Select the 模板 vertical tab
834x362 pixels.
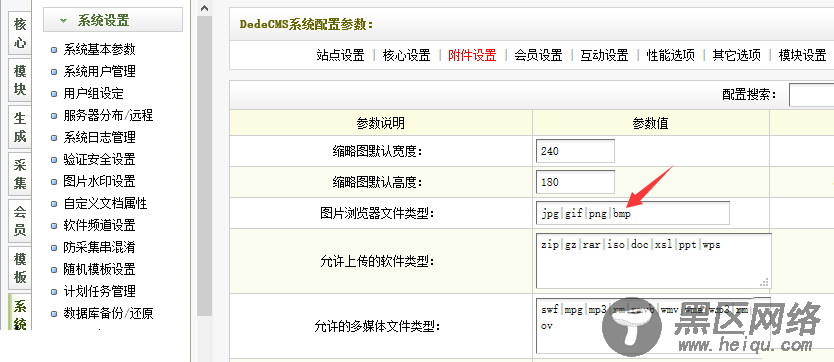click(x=20, y=267)
